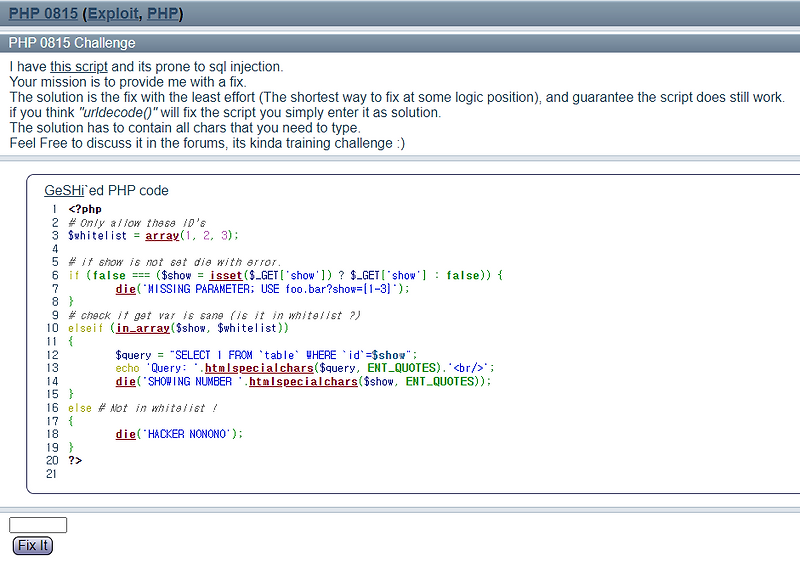Image resolution: width=800 pixels, height=562 pixels.
Task: Click the '$query' variable on line 12
Action: coord(133,355)
